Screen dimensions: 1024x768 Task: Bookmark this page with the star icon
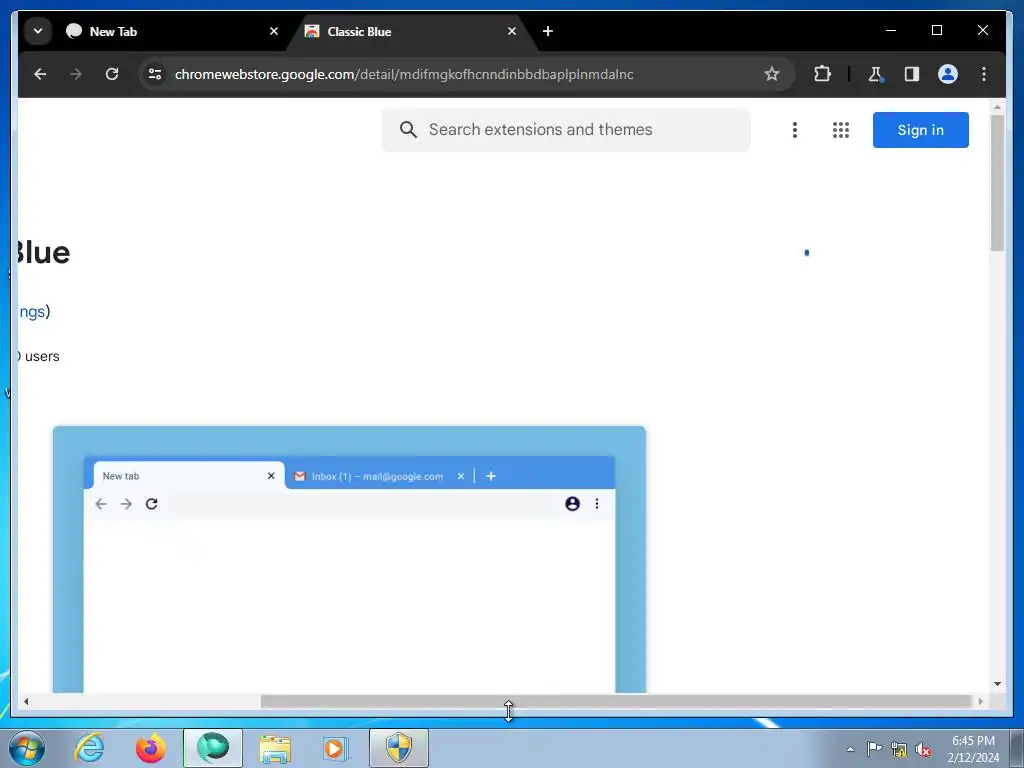[772, 74]
